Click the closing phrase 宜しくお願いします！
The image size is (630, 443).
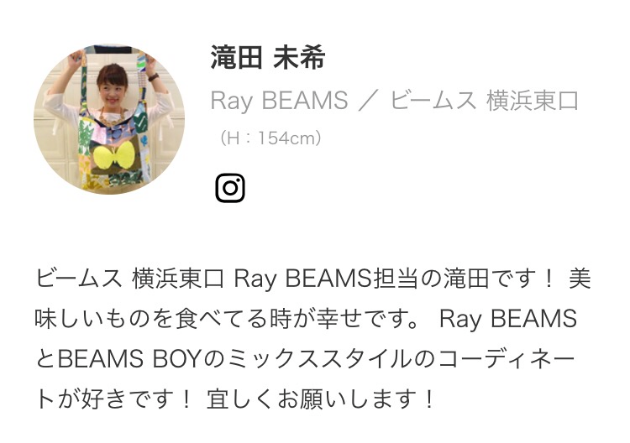pos(321,398)
